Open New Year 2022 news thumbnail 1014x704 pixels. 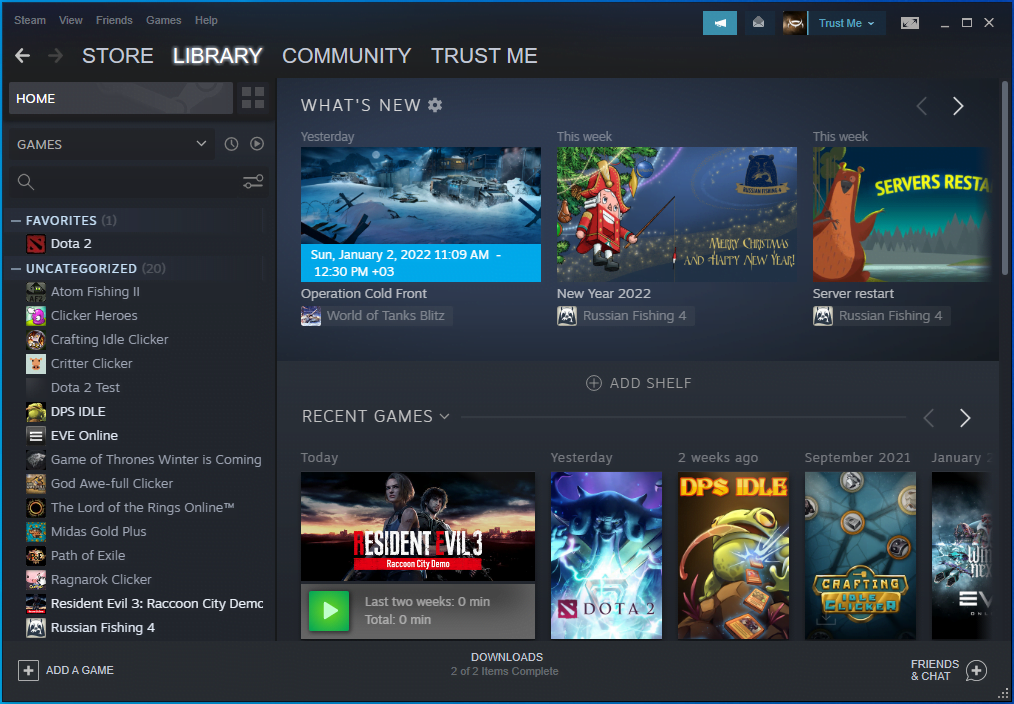(x=677, y=214)
